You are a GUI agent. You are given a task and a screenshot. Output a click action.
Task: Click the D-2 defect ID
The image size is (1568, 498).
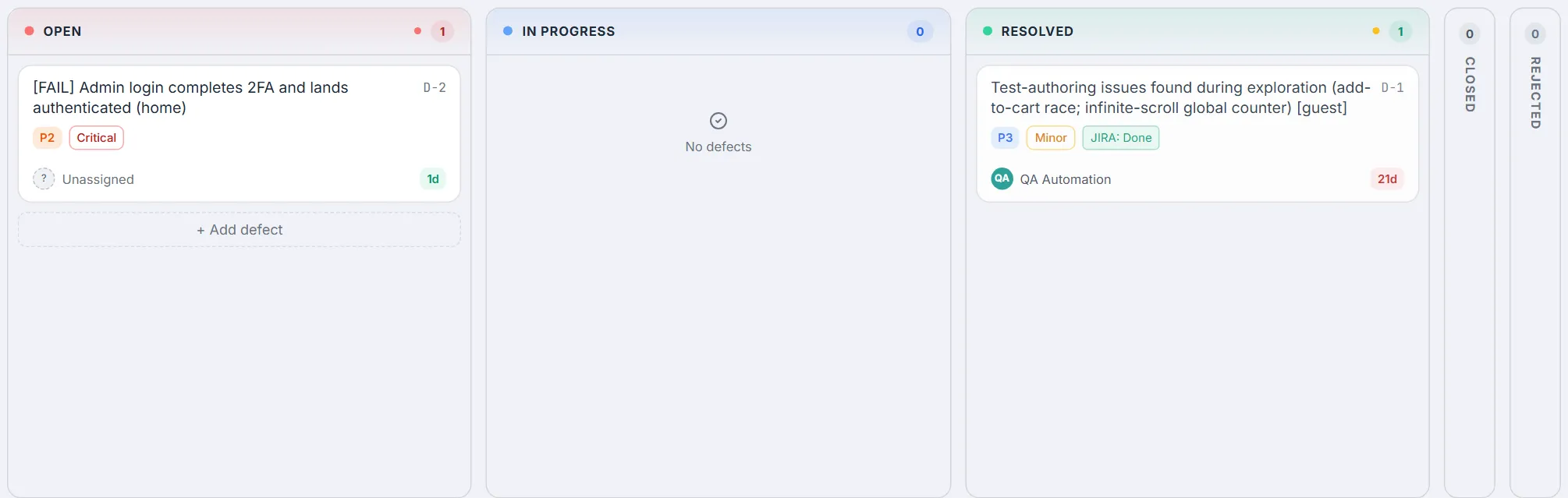click(x=435, y=88)
